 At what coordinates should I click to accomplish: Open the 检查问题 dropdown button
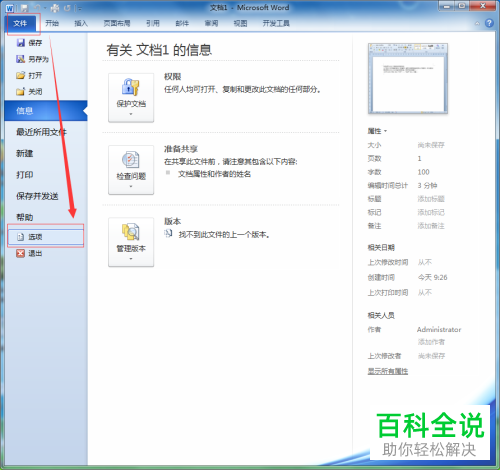click(131, 170)
